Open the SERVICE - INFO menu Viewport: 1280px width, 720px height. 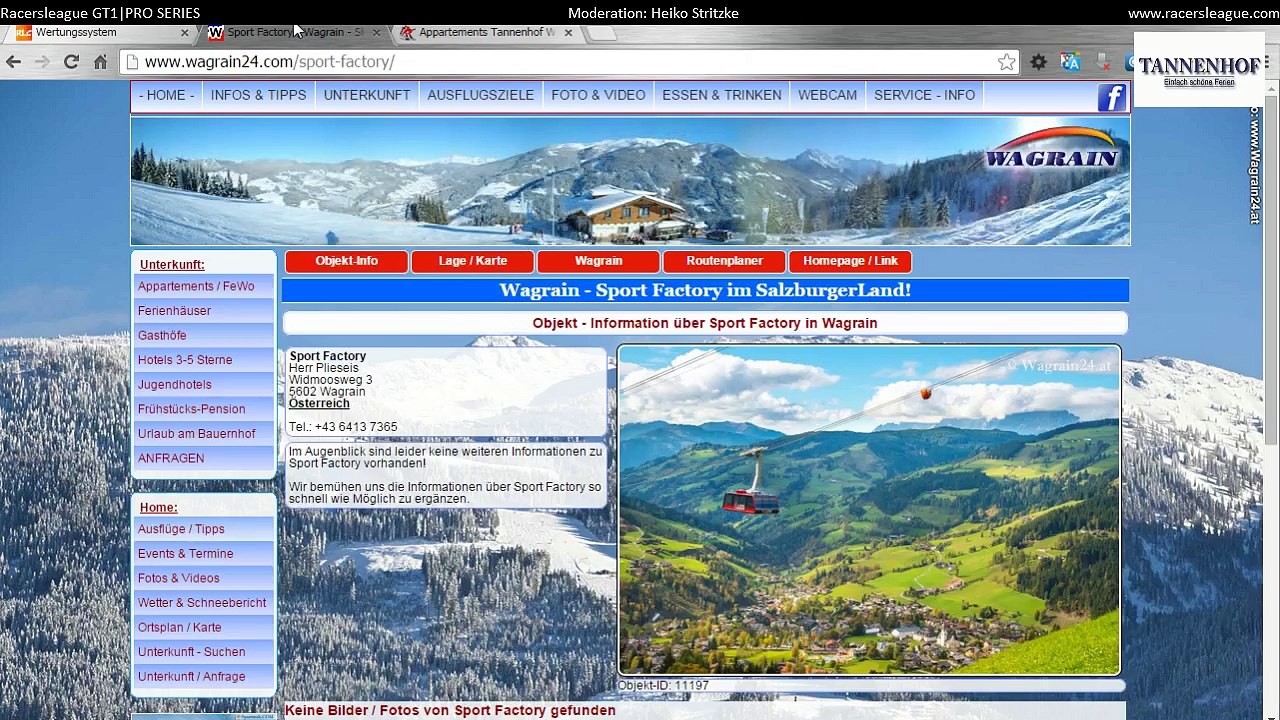click(924, 95)
